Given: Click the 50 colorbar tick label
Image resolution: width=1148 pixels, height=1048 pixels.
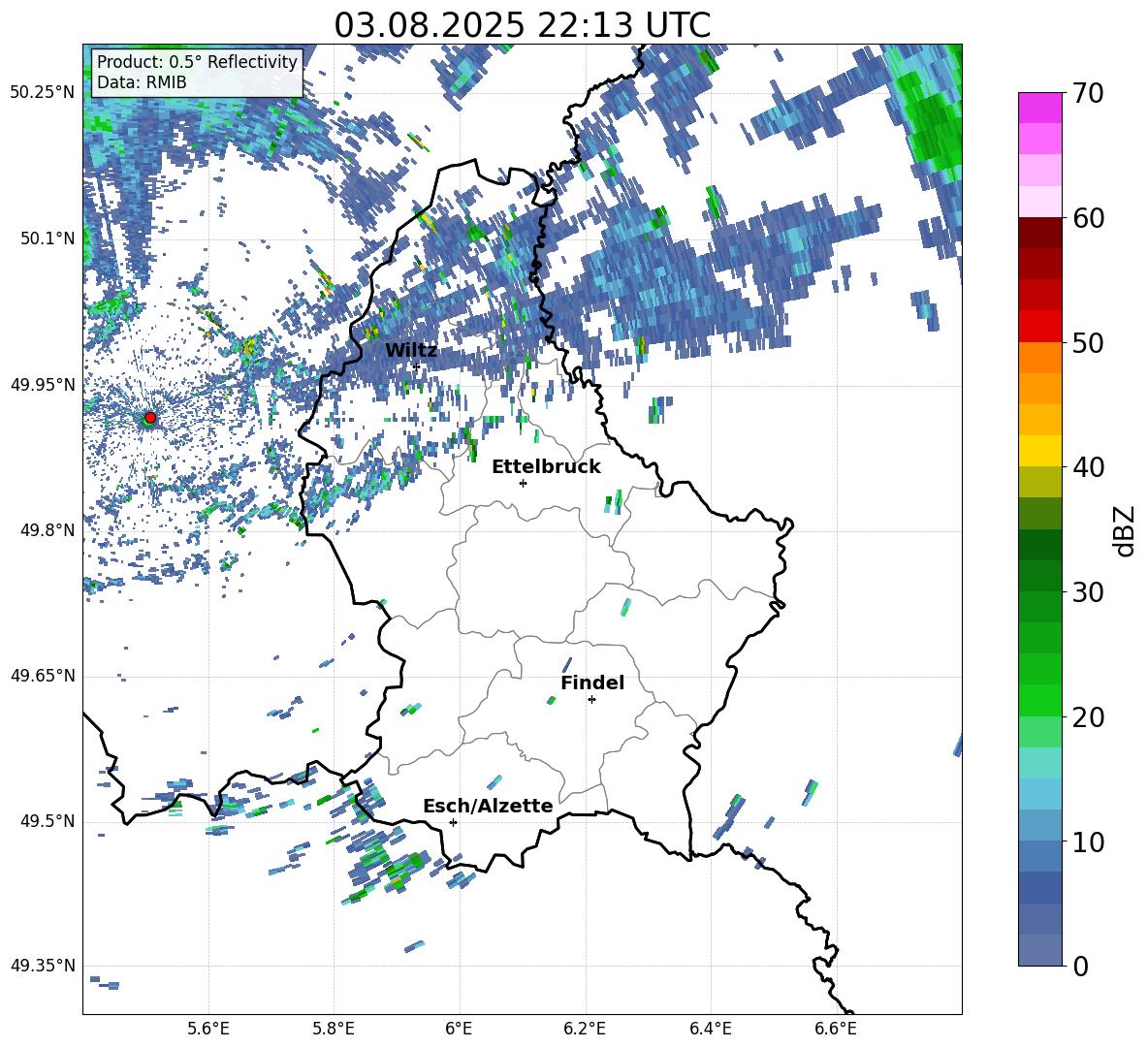Looking at the screenshot, I should [x=1087, y=343].
